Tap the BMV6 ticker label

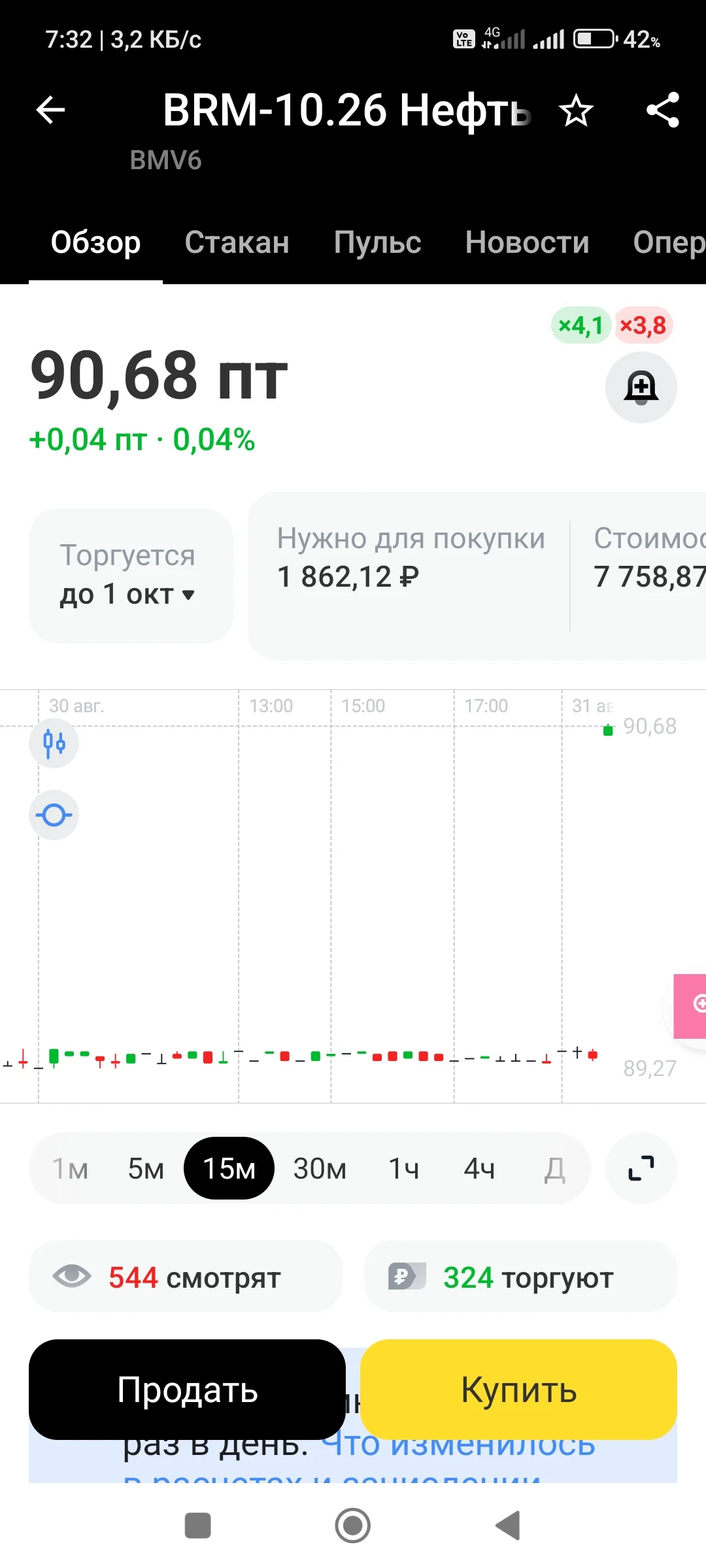[165, 161]
